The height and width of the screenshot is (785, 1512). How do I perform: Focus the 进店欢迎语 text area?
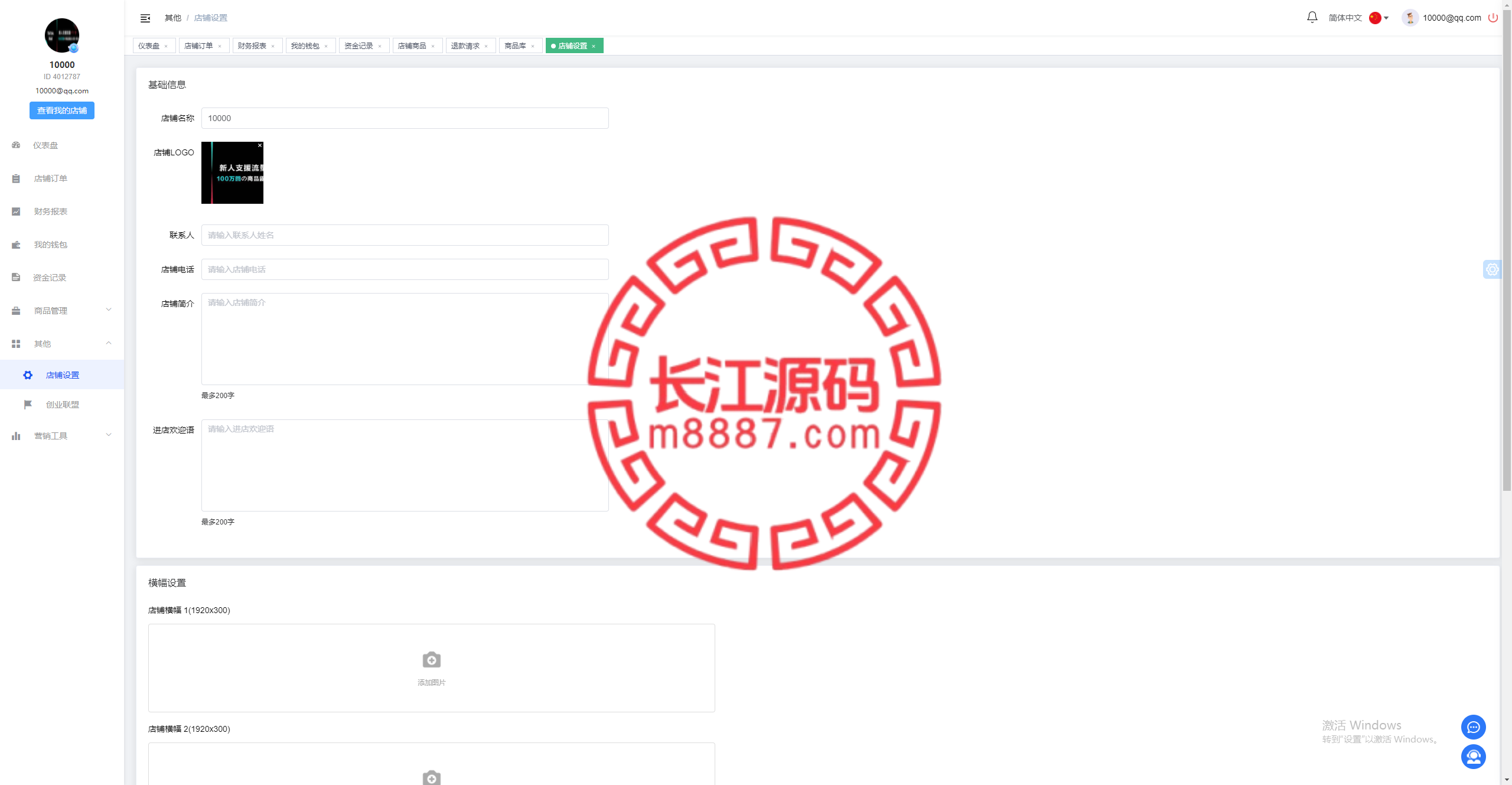pos(405,465)
